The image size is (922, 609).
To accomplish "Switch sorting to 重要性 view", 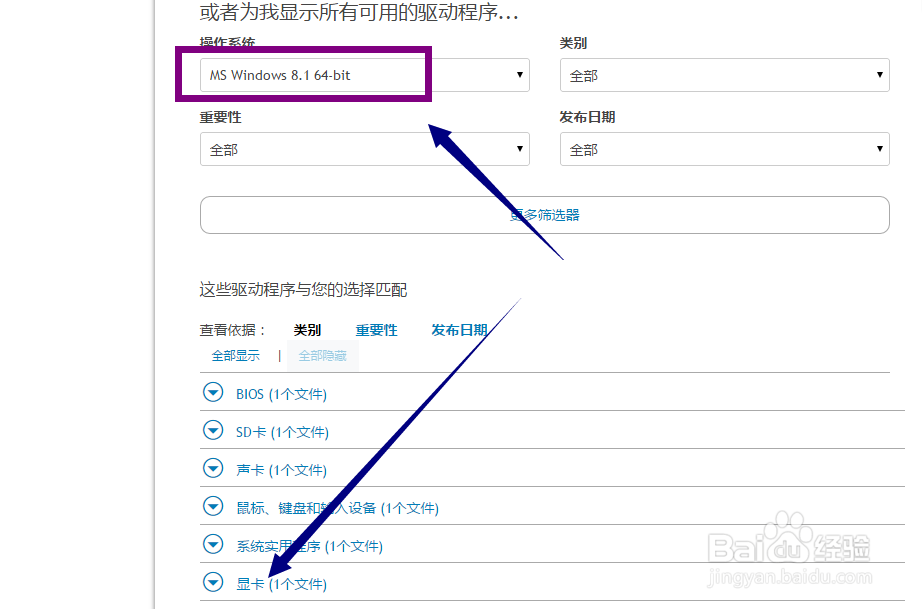I will (377, 330).
